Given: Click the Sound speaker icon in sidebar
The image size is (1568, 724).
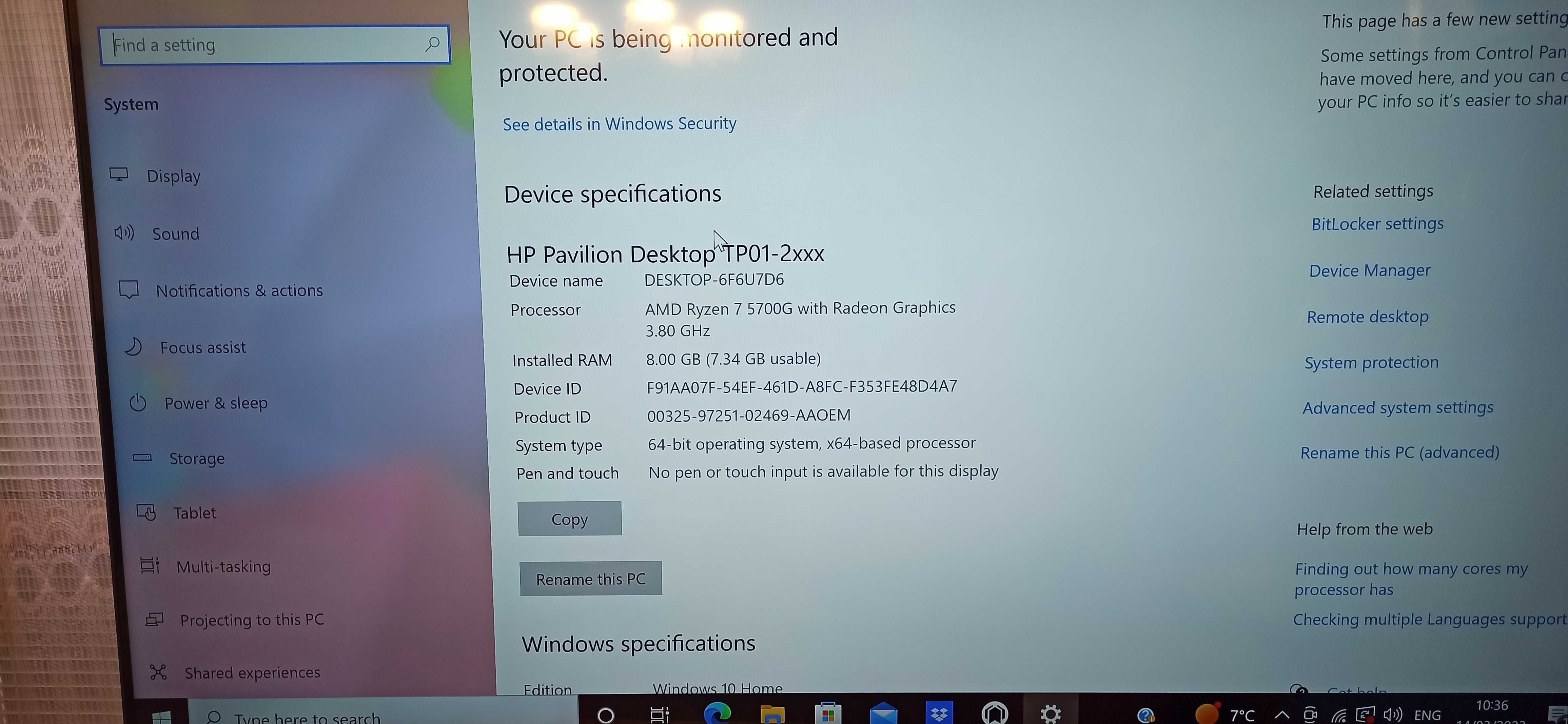Looking at the screenshot, I should pos(124,233).
